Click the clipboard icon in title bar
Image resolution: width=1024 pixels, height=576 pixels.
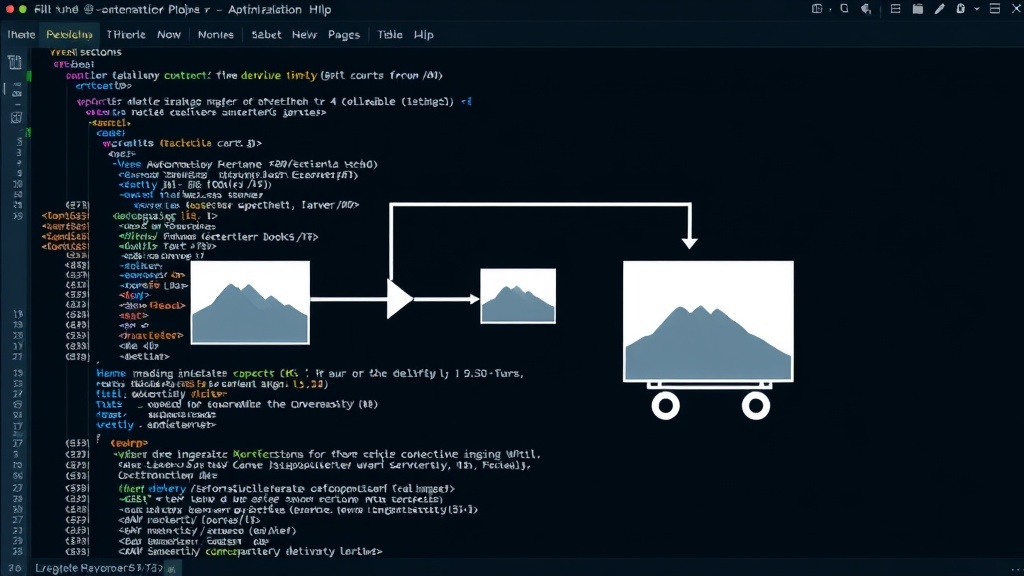tap(961, 9)
